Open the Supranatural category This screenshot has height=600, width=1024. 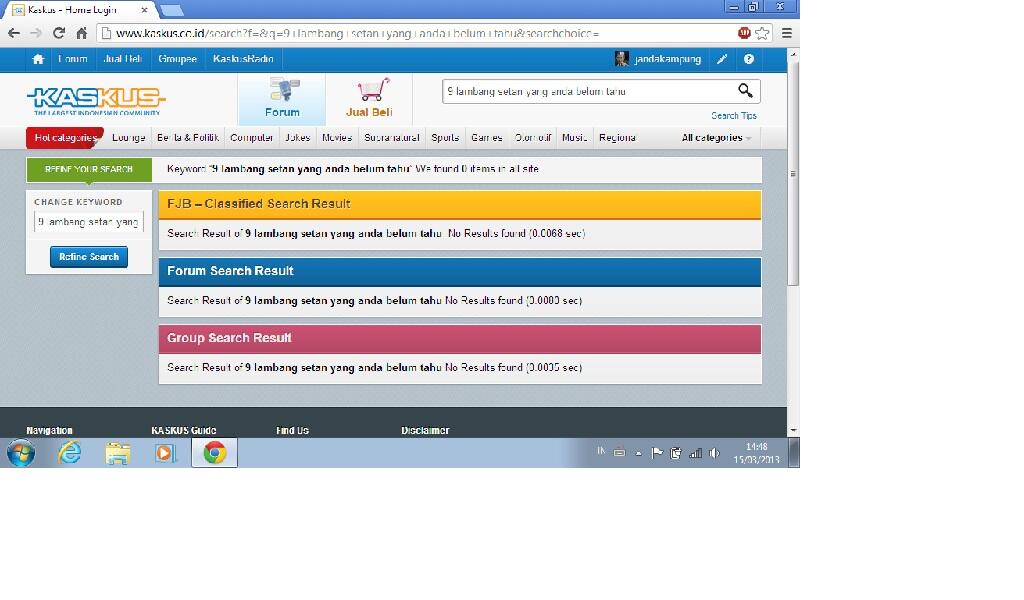392,138
